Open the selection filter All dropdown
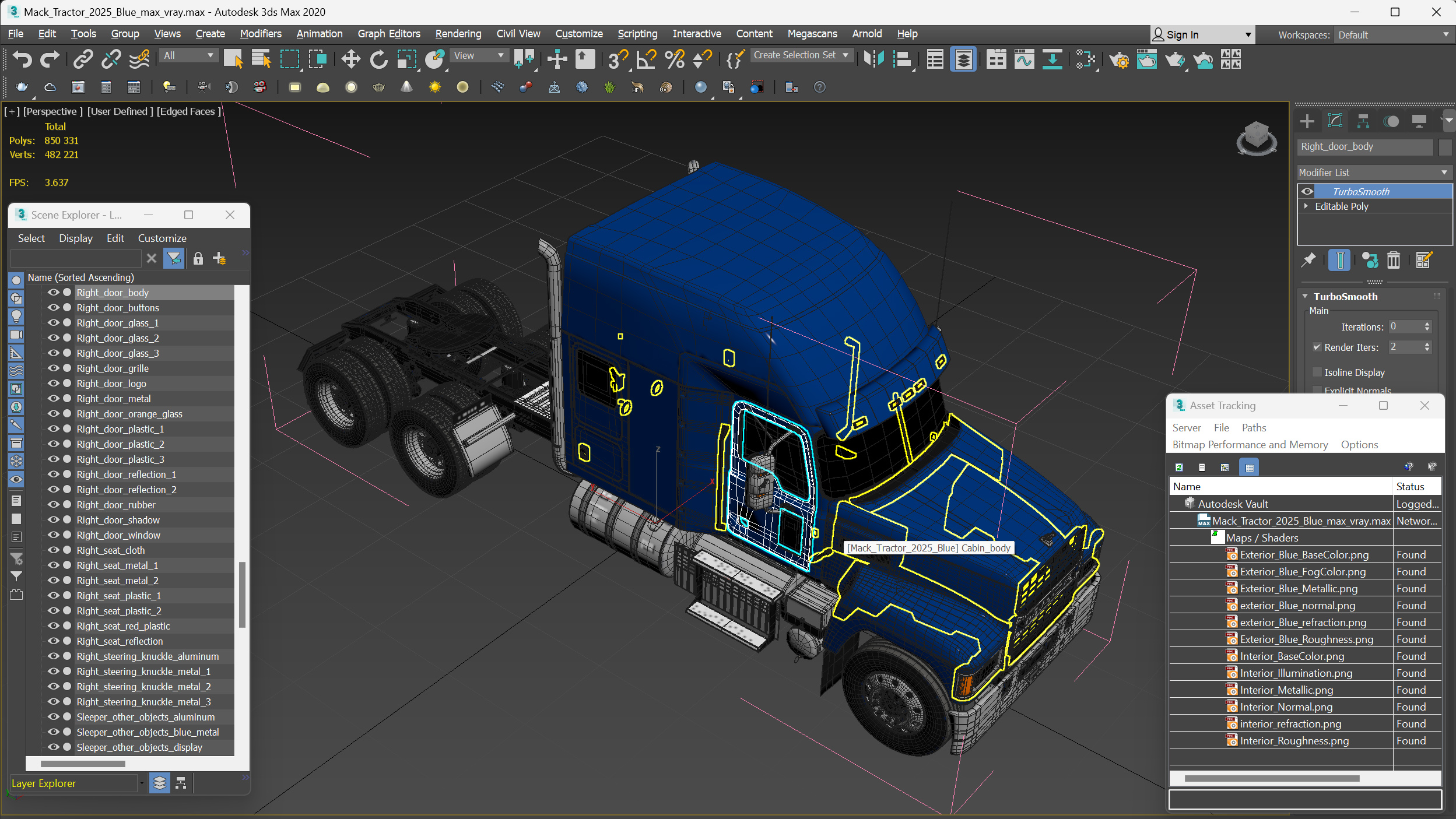The width and height of the screenshot is (1456, 819). point(188,55)
